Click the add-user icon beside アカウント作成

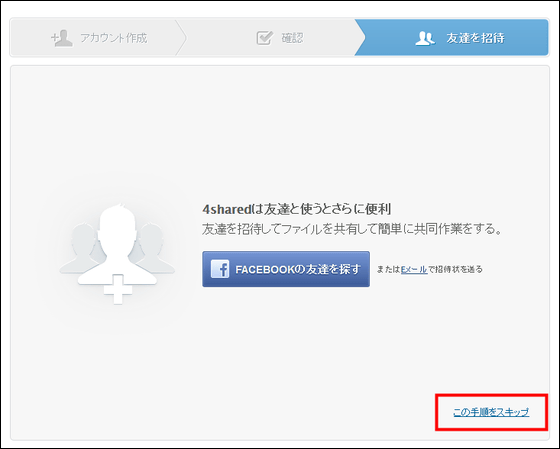pyautogui.click(x=62, y=38)
